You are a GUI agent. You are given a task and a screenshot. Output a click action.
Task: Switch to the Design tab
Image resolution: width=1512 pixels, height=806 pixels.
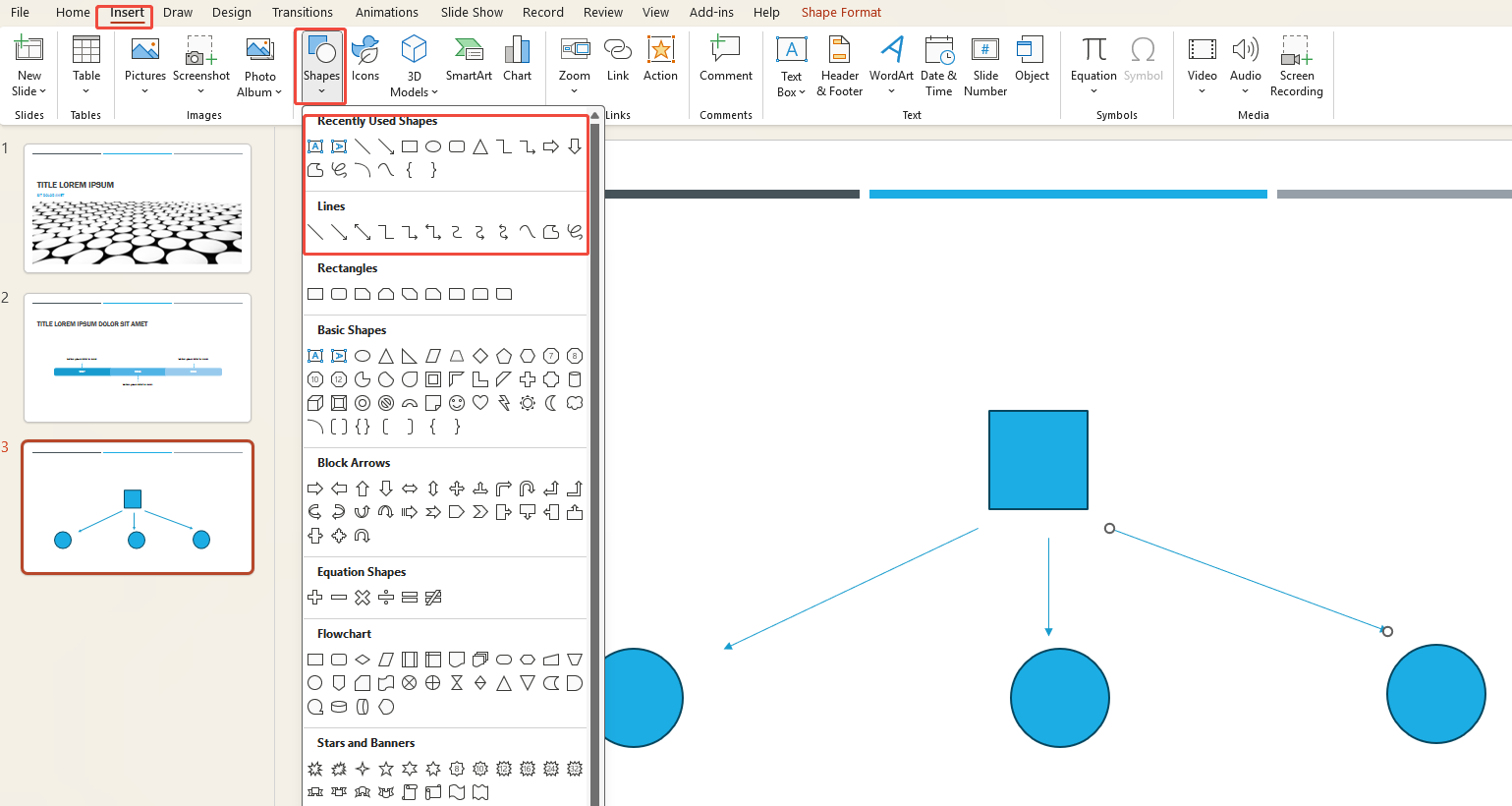(x=231, y=12)
